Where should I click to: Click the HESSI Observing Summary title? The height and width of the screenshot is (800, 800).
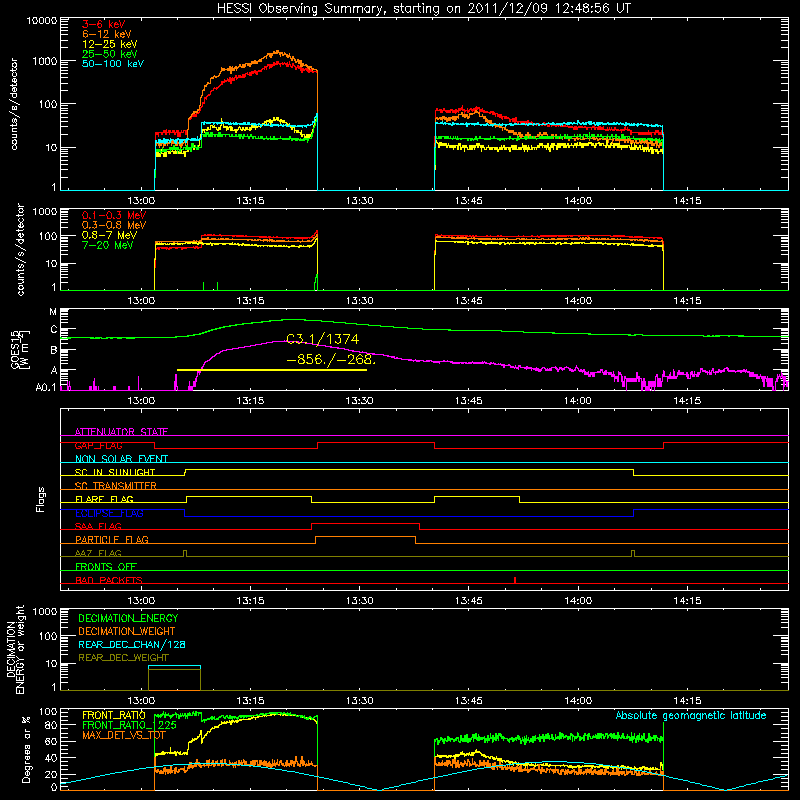pos(423,8)
